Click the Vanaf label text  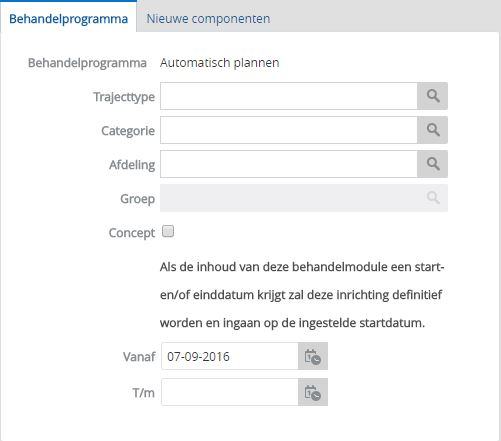coord(139,357)
